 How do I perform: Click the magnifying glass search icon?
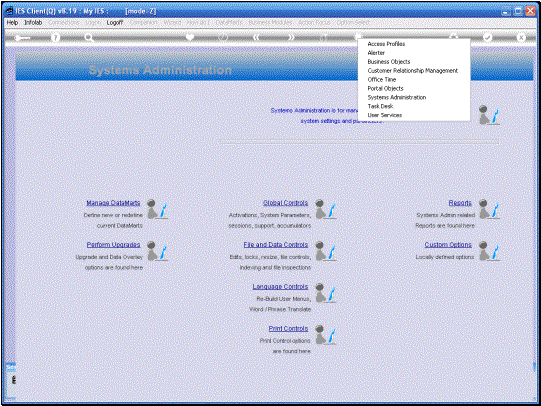[x=89, y=38]
